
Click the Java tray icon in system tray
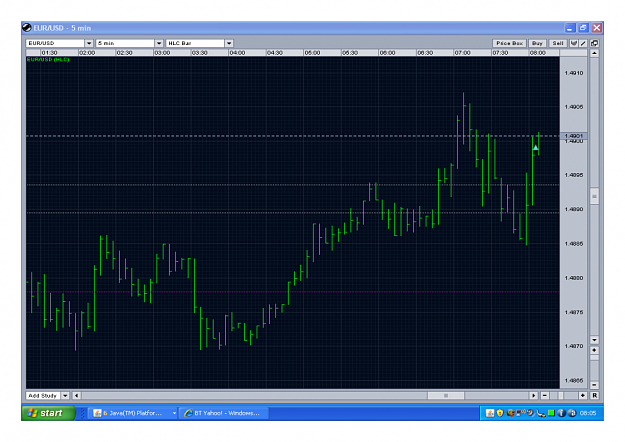pos(489,413)
